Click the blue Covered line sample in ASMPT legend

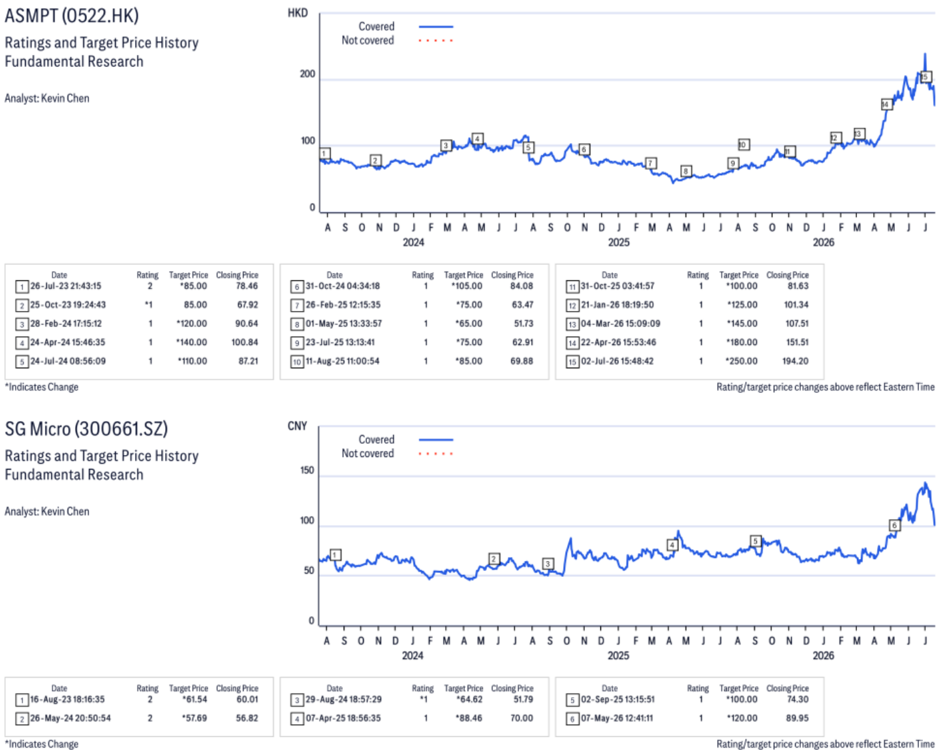[x=436, y=26]
